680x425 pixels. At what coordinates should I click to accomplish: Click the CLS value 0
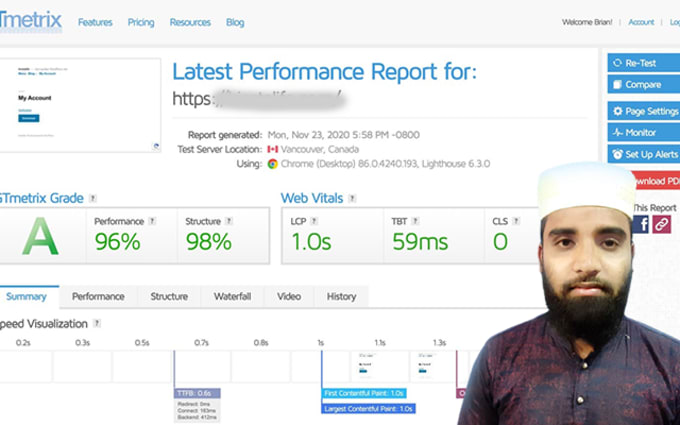(500, 242)
